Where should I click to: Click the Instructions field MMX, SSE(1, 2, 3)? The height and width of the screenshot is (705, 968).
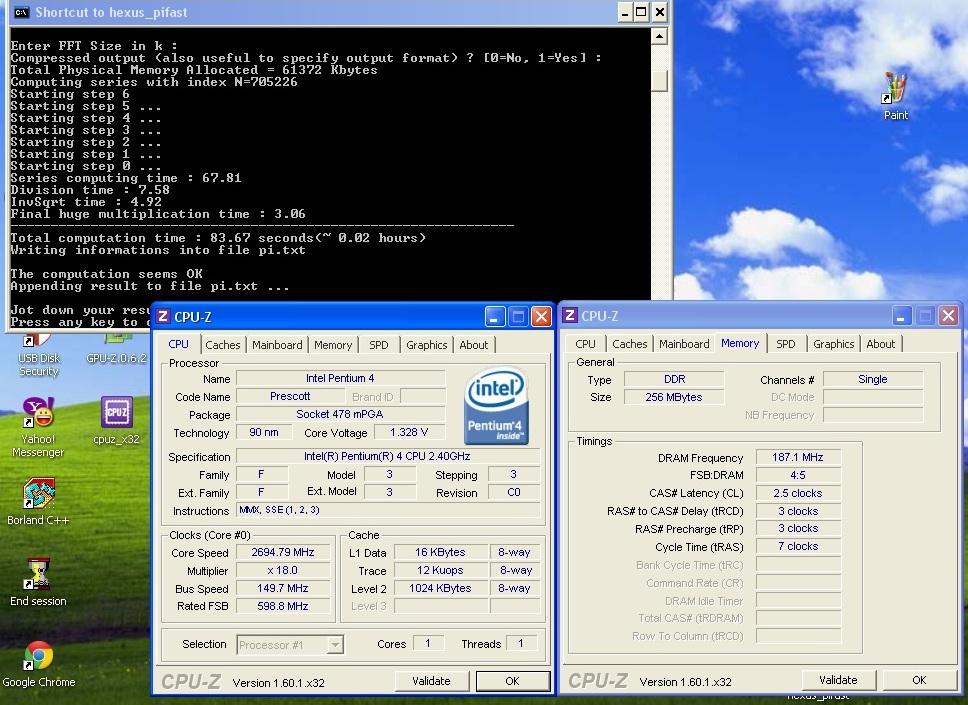click(x=388, y=510)
